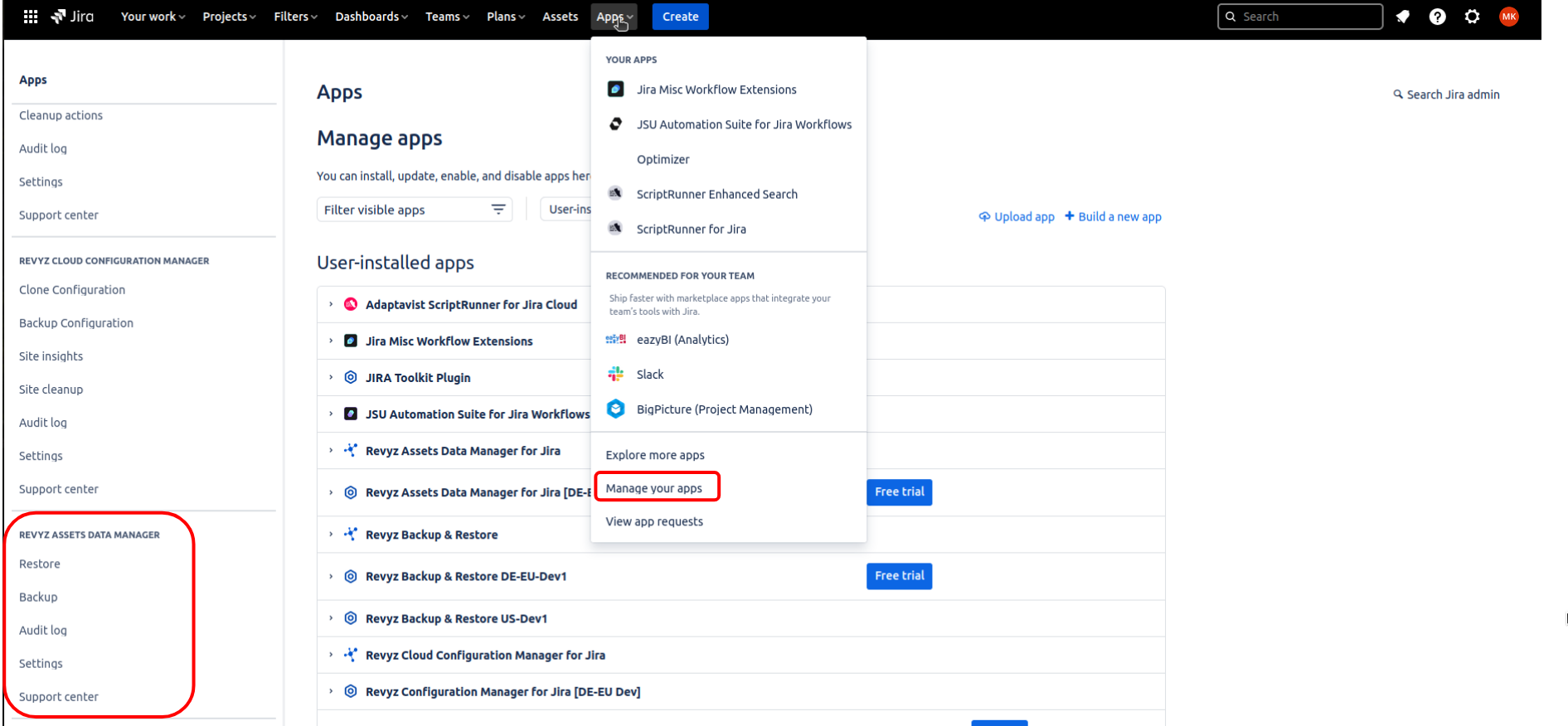Expand the Adaptavist ScriptRunner for Jira Cloud row
The image size is (1568, 726).
(331, 305)
